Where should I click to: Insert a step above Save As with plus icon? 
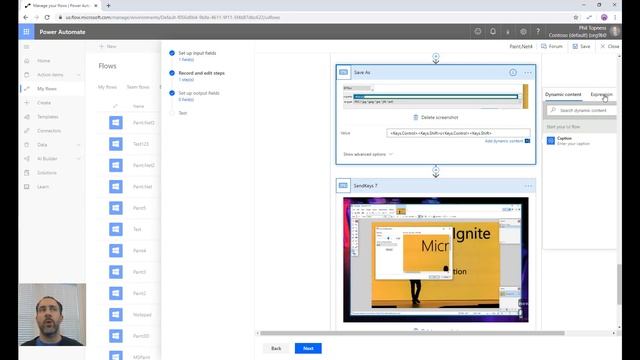coord(436,57)
